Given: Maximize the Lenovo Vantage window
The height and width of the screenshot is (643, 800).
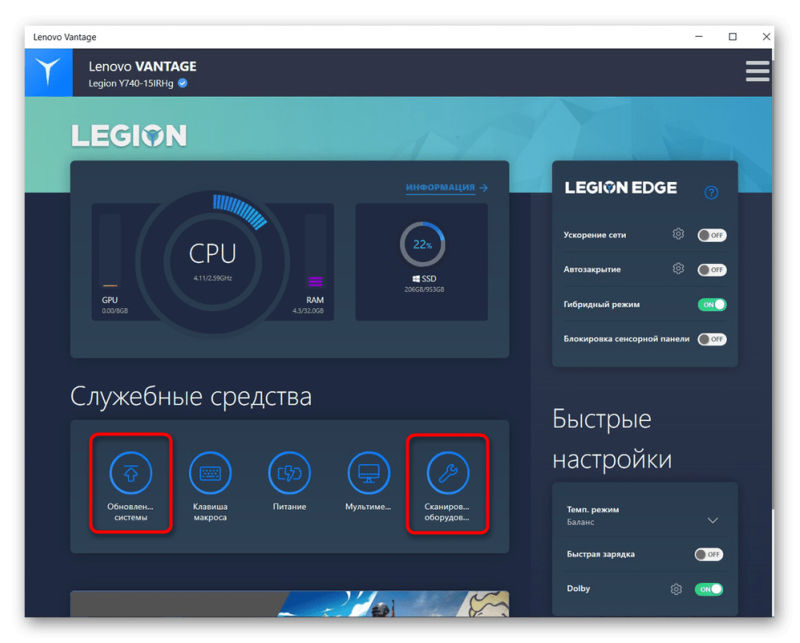Looking at the screenshot, I should tap(733, 37).
